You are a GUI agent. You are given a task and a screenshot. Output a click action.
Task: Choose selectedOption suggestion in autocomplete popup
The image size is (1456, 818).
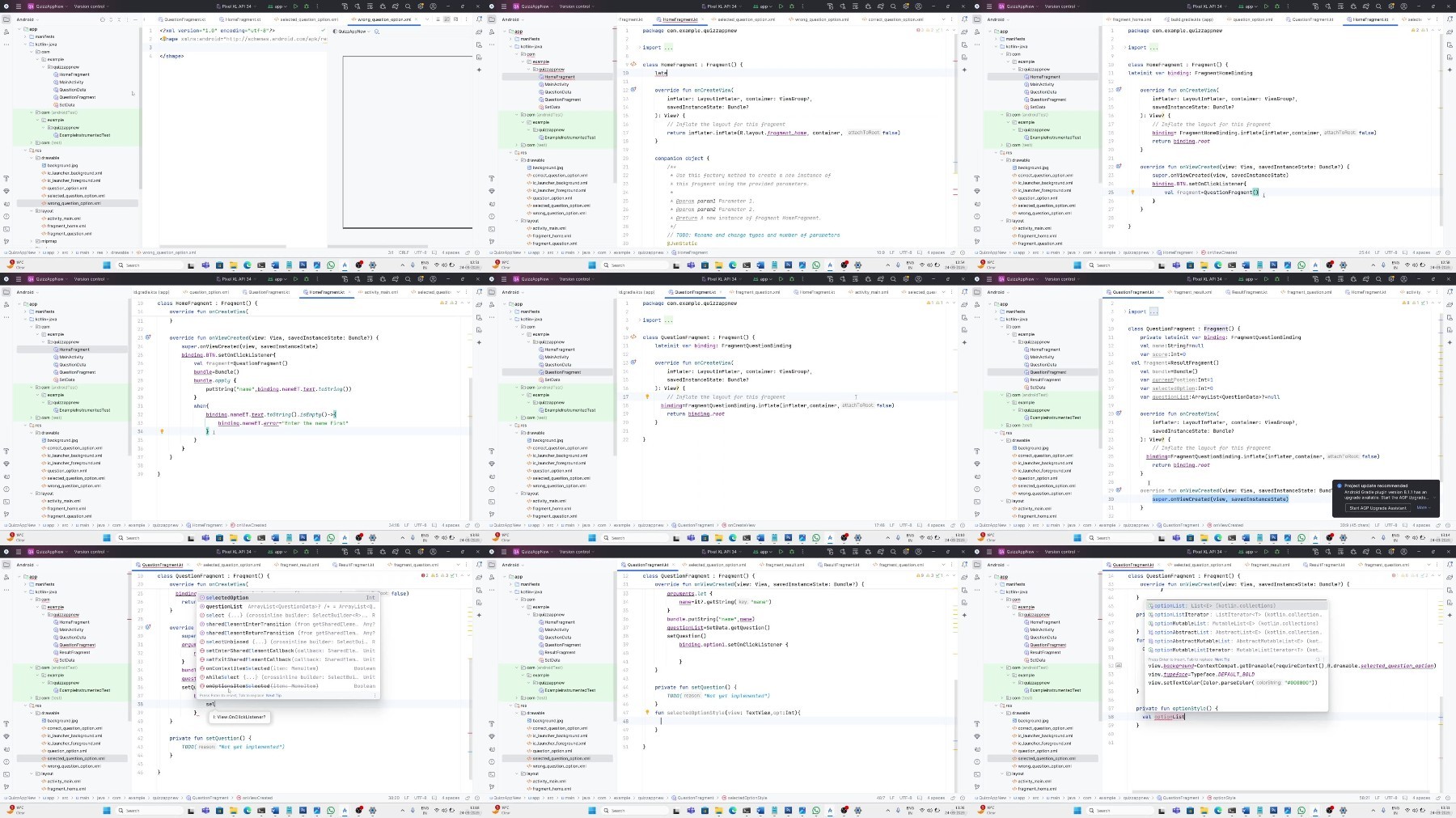click(x=287, y=597)
